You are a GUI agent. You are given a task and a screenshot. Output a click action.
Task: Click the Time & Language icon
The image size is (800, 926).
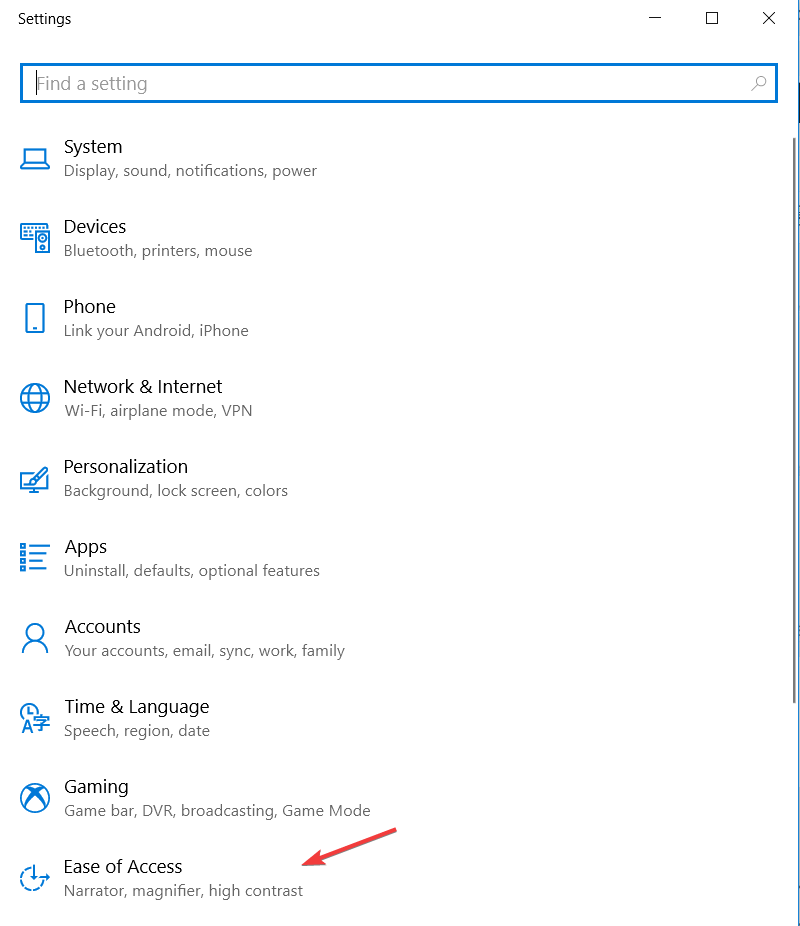click(35, 718)
